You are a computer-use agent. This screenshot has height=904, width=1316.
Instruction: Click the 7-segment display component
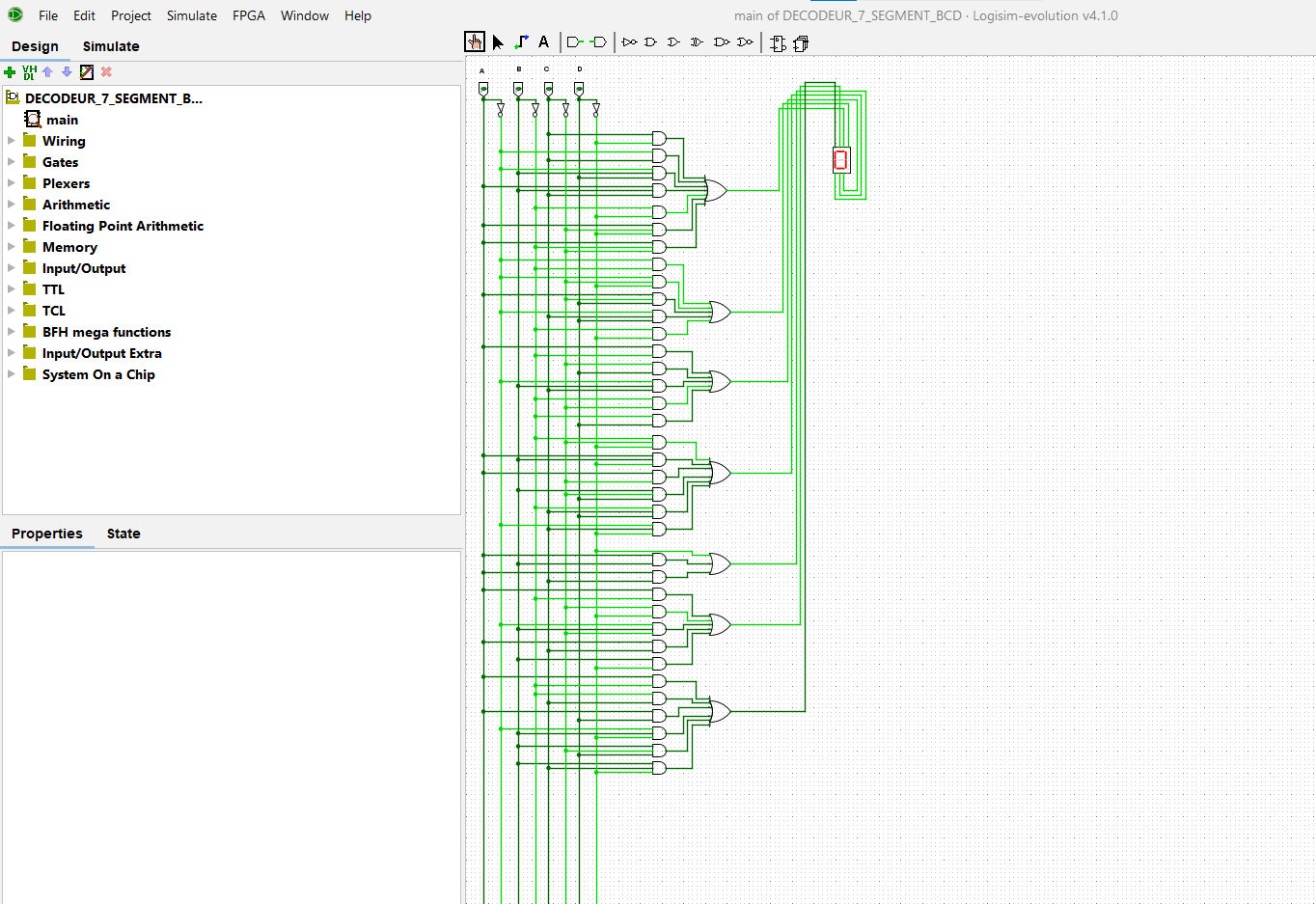click(841, 160)
